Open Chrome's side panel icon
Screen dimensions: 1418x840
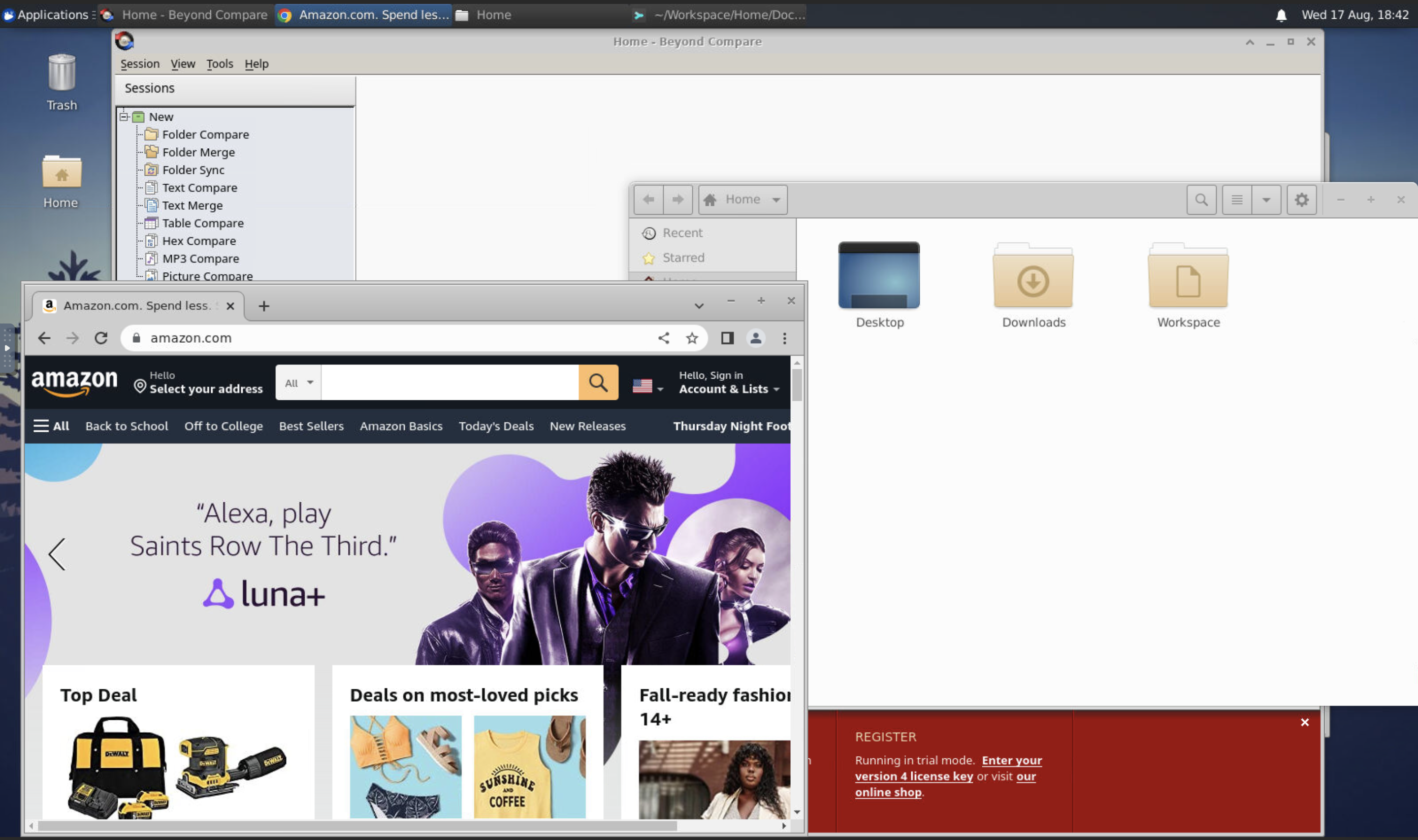727,338
